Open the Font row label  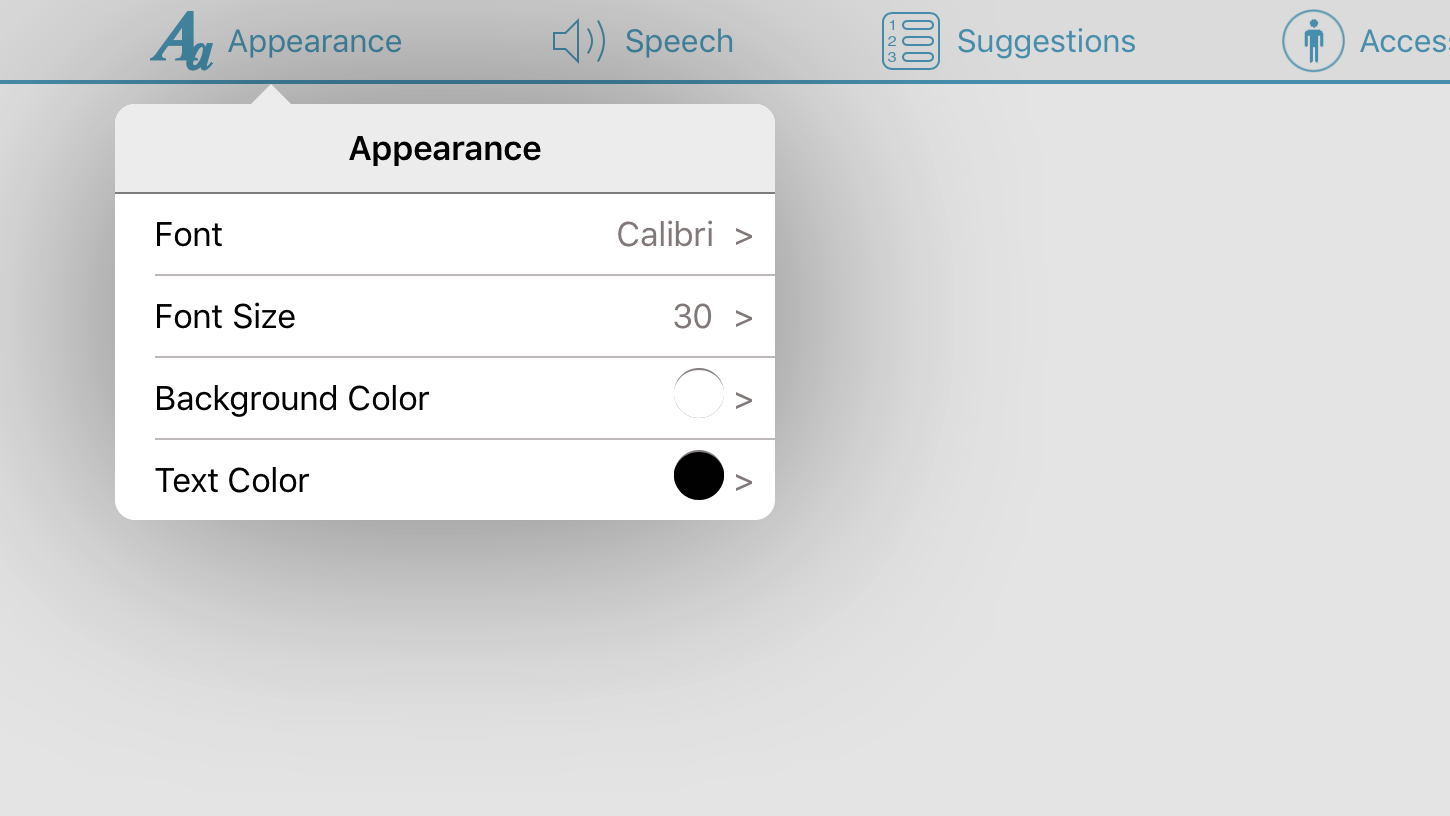189,235
